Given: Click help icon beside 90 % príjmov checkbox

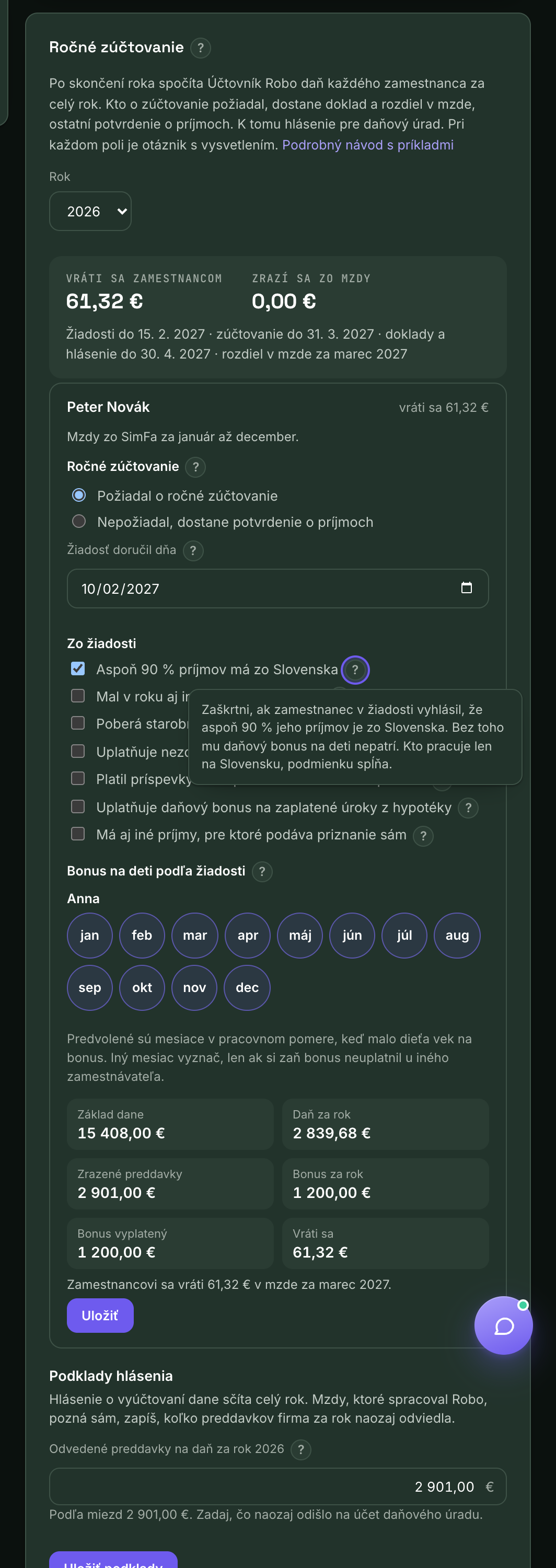Looking at the screenshot, I should pyautogui.click(x=355, y=670).
